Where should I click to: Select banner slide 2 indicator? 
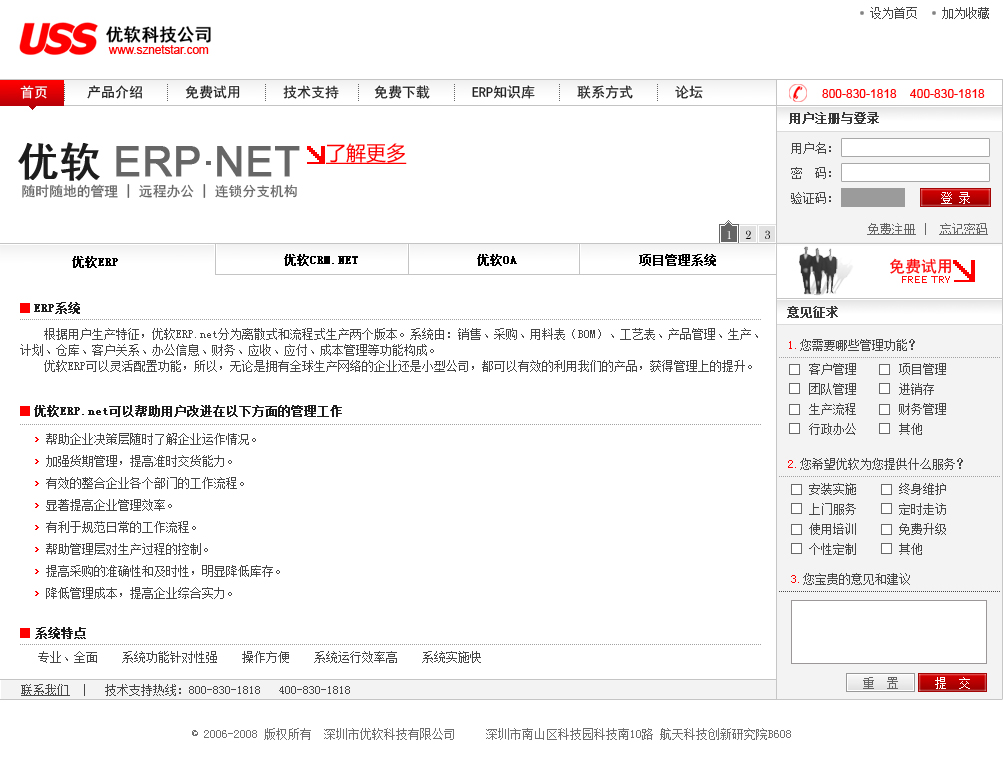click(748, 235)
